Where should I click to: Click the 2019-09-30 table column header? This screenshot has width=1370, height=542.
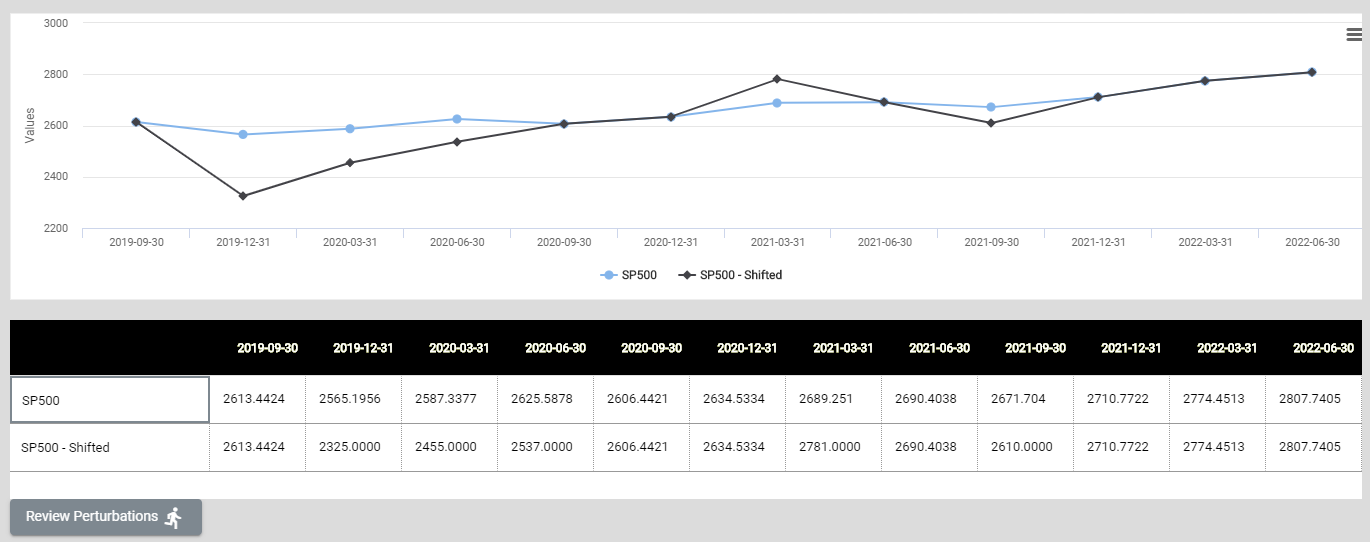click(x=267, y=348)
